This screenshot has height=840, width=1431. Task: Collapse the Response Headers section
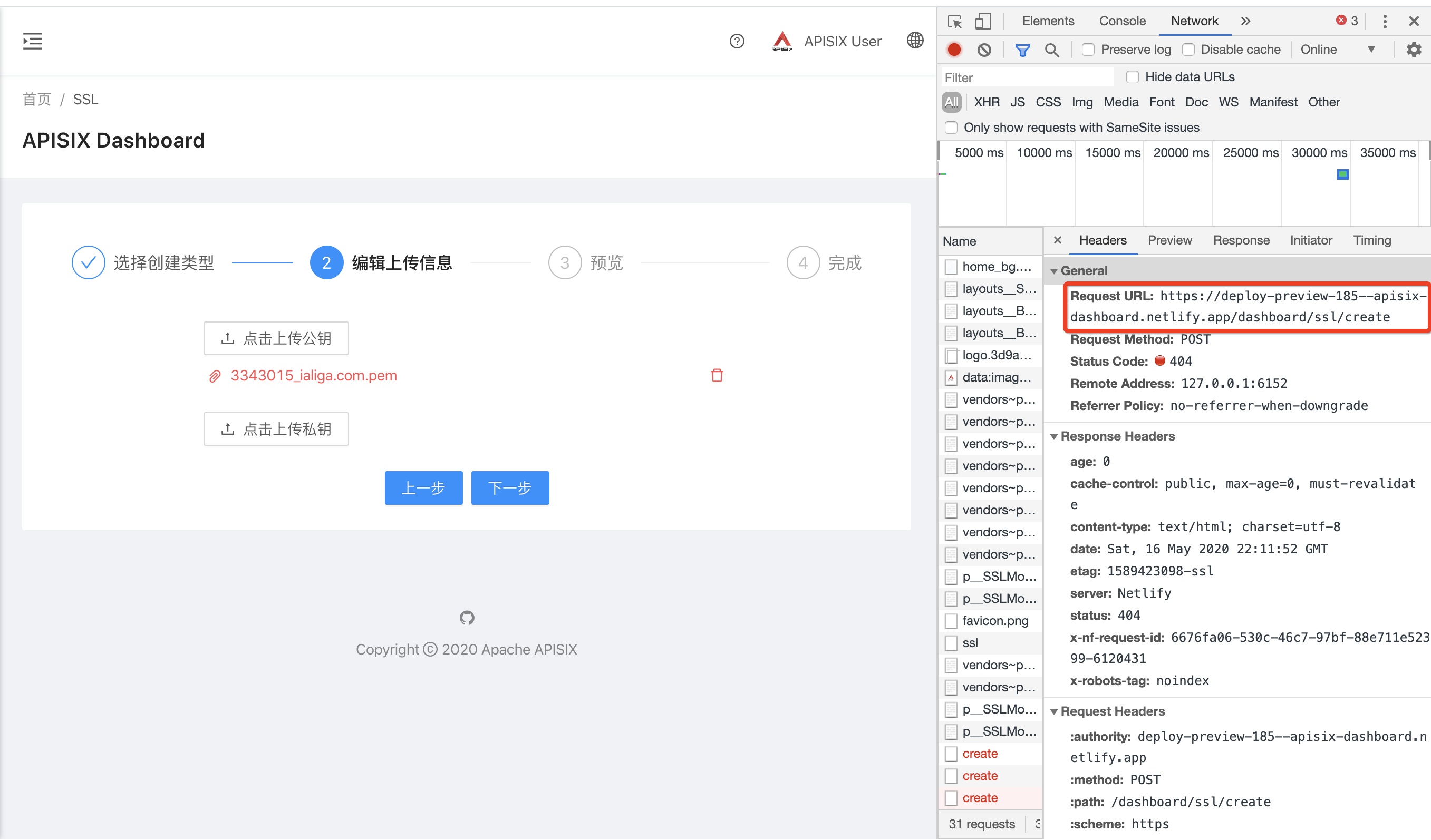coord(1054,436)
